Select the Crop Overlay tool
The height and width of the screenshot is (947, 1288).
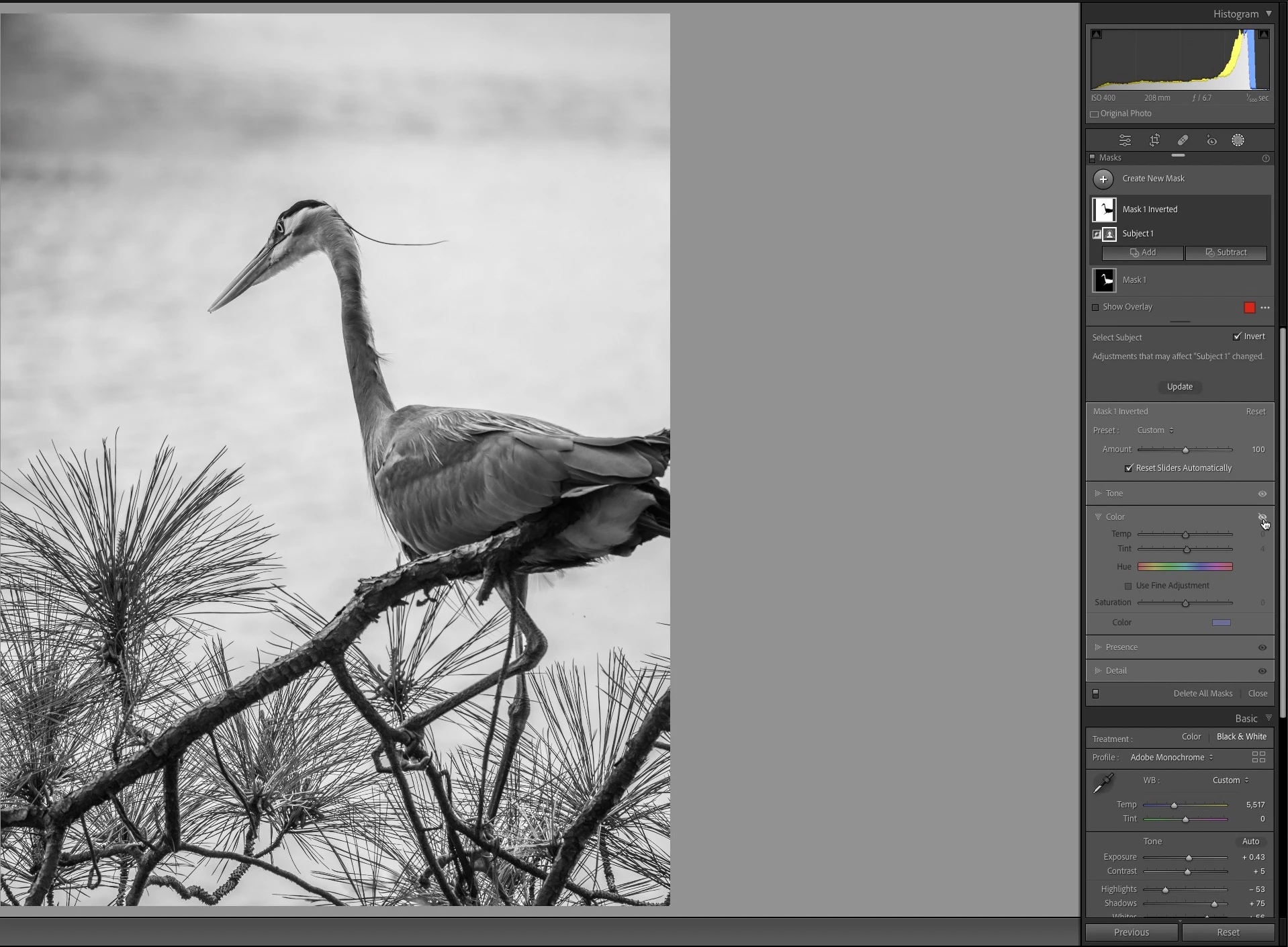click(x=1154, y=140)
